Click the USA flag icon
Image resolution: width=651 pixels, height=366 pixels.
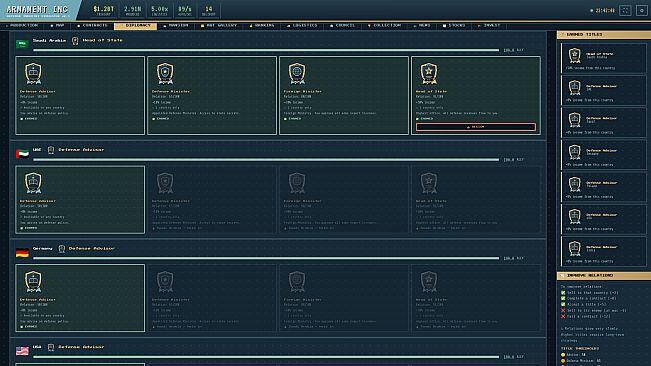pyautogui.click(x=22, y=351)
